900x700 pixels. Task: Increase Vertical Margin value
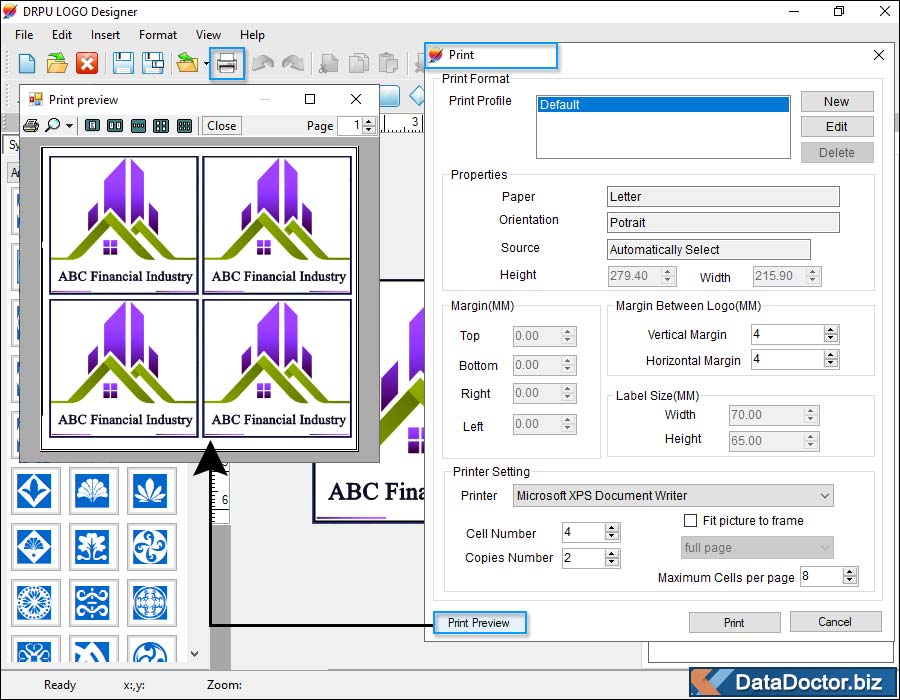tap(831, 330)
